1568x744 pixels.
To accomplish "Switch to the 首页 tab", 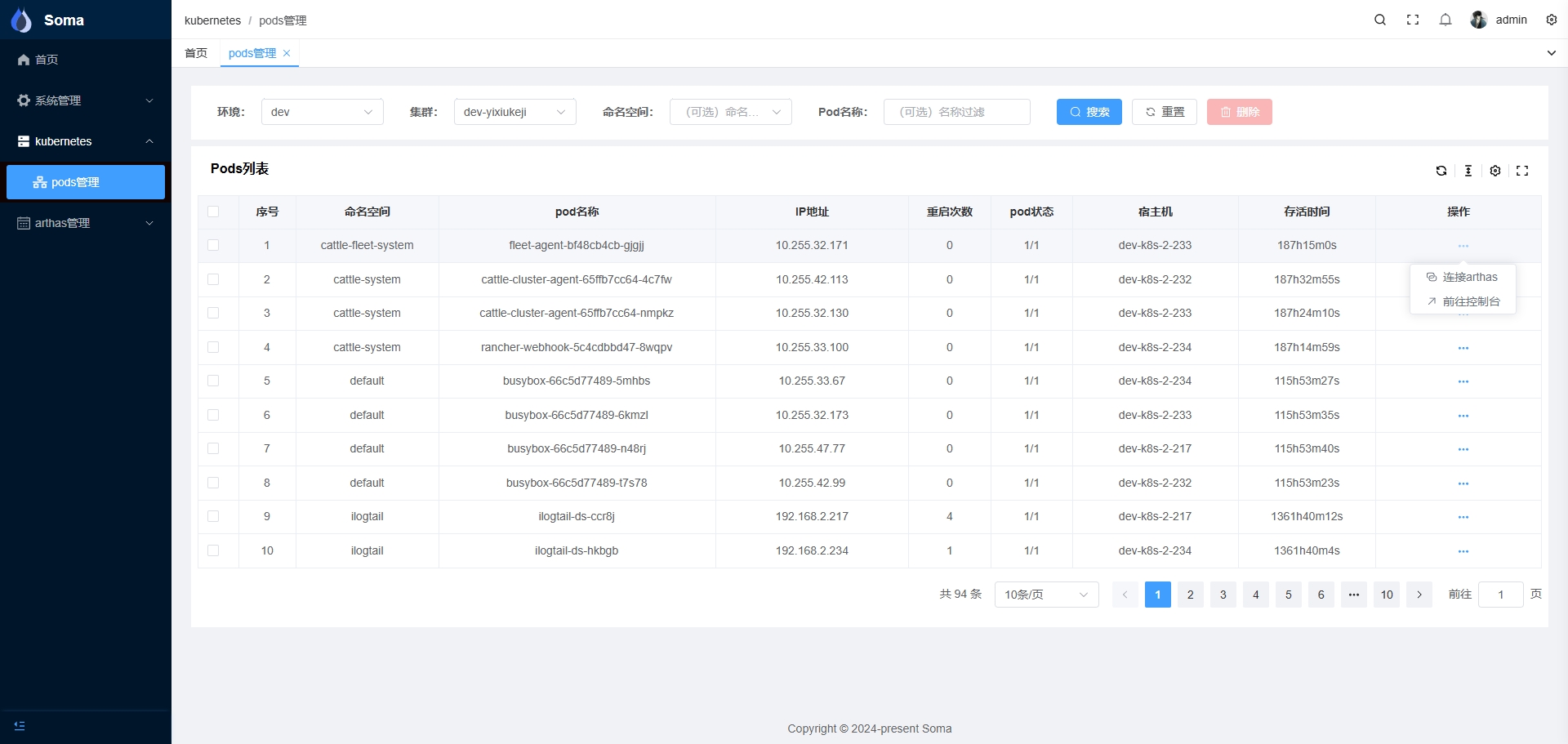I will (196, 53).
